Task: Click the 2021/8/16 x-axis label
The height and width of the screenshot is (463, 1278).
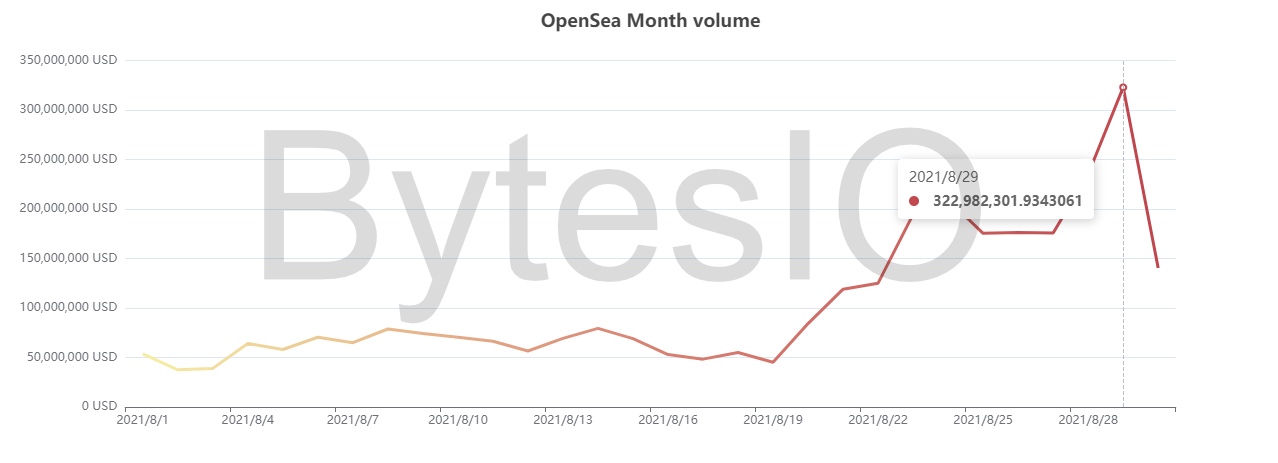Action: pos(668,421)
